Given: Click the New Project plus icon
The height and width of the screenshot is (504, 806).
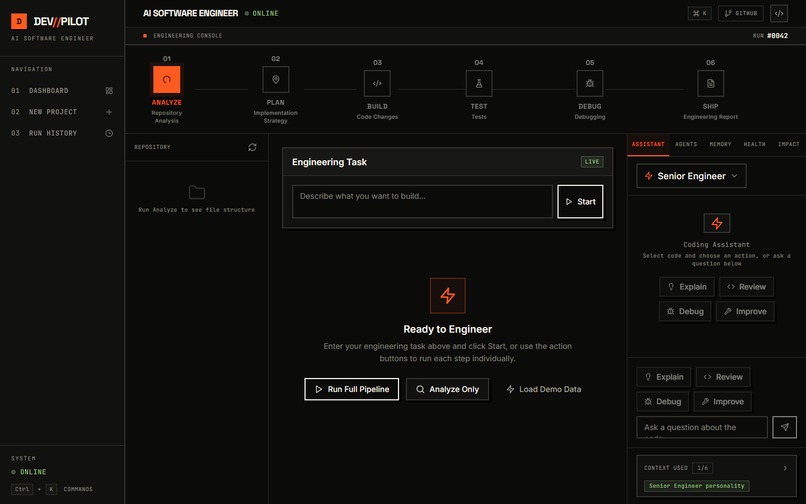Looking at the screenshot, I should pyautogui.click(x=109, y=112).
